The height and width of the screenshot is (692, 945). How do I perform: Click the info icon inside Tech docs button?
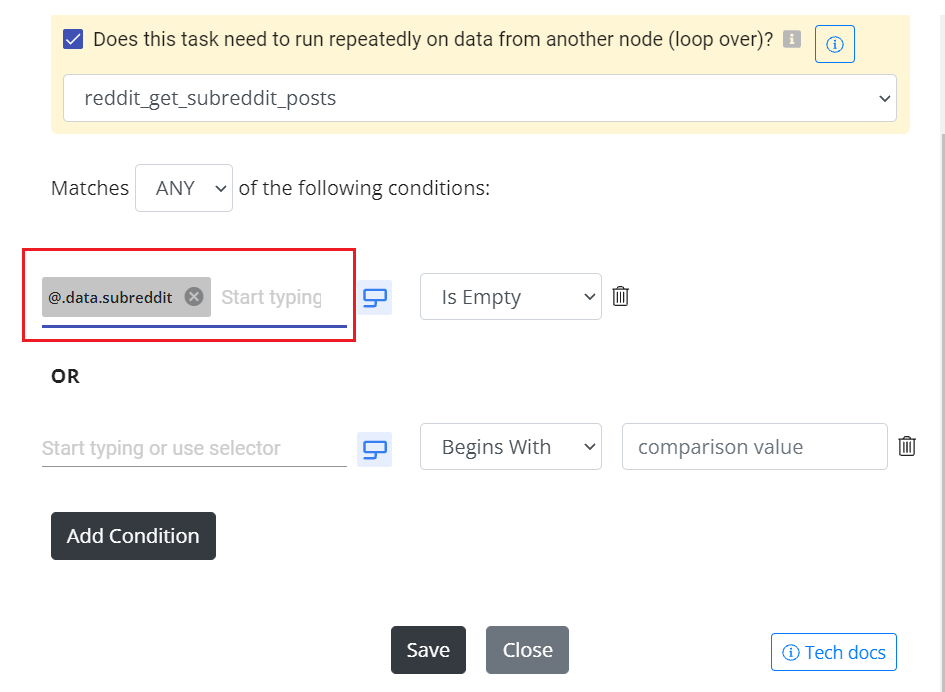[790, 652]
